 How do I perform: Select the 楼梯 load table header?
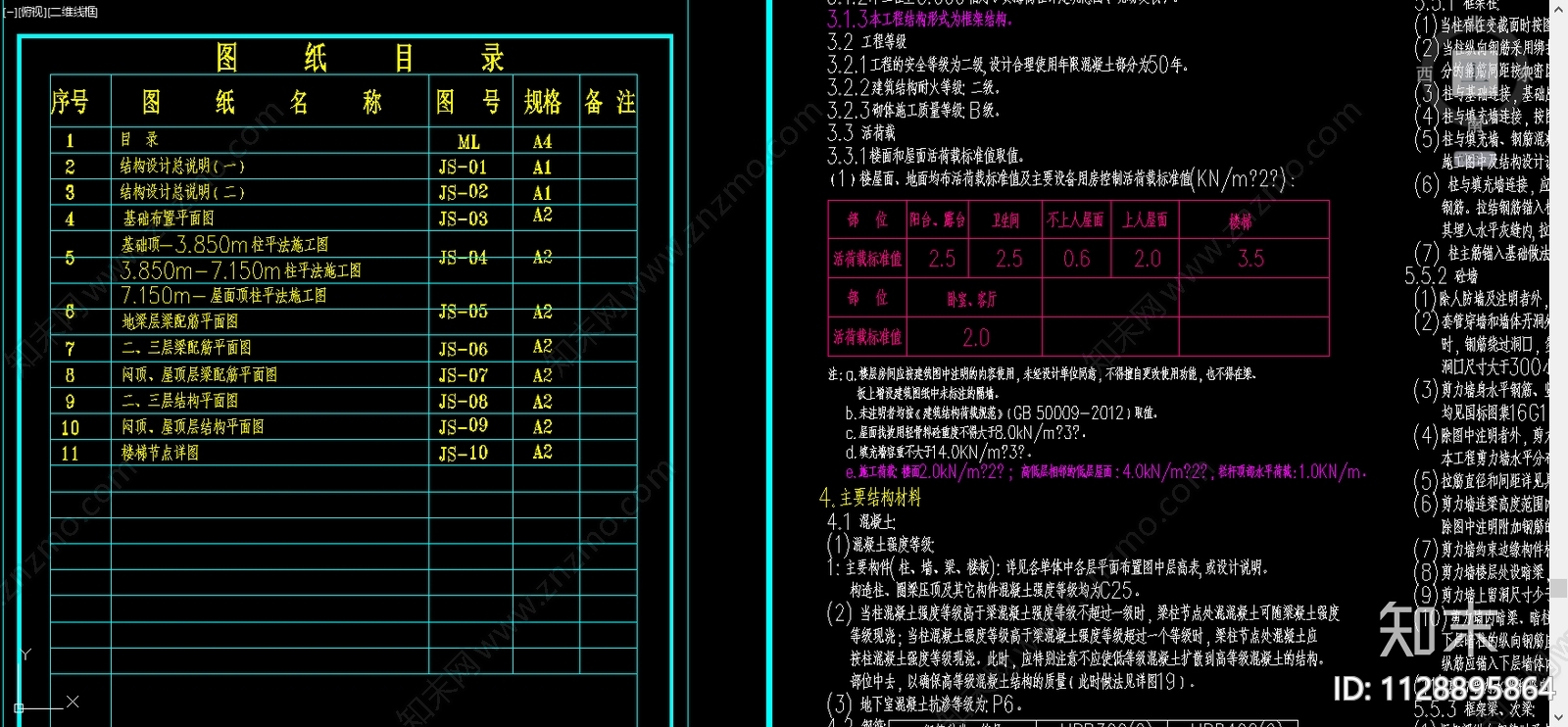(x=1241, y=221)
